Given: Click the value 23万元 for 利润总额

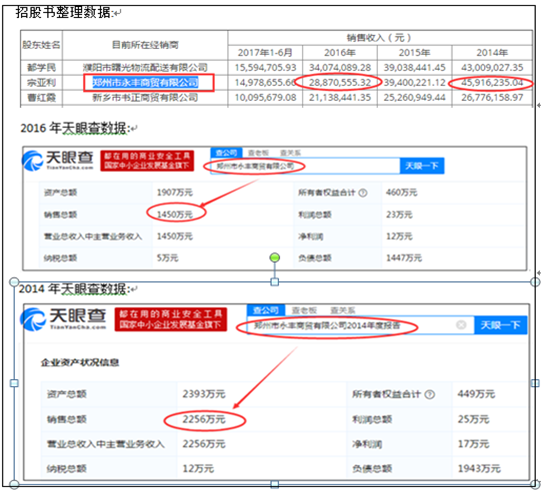Looking at the screenshot, I should pos(399,215).
